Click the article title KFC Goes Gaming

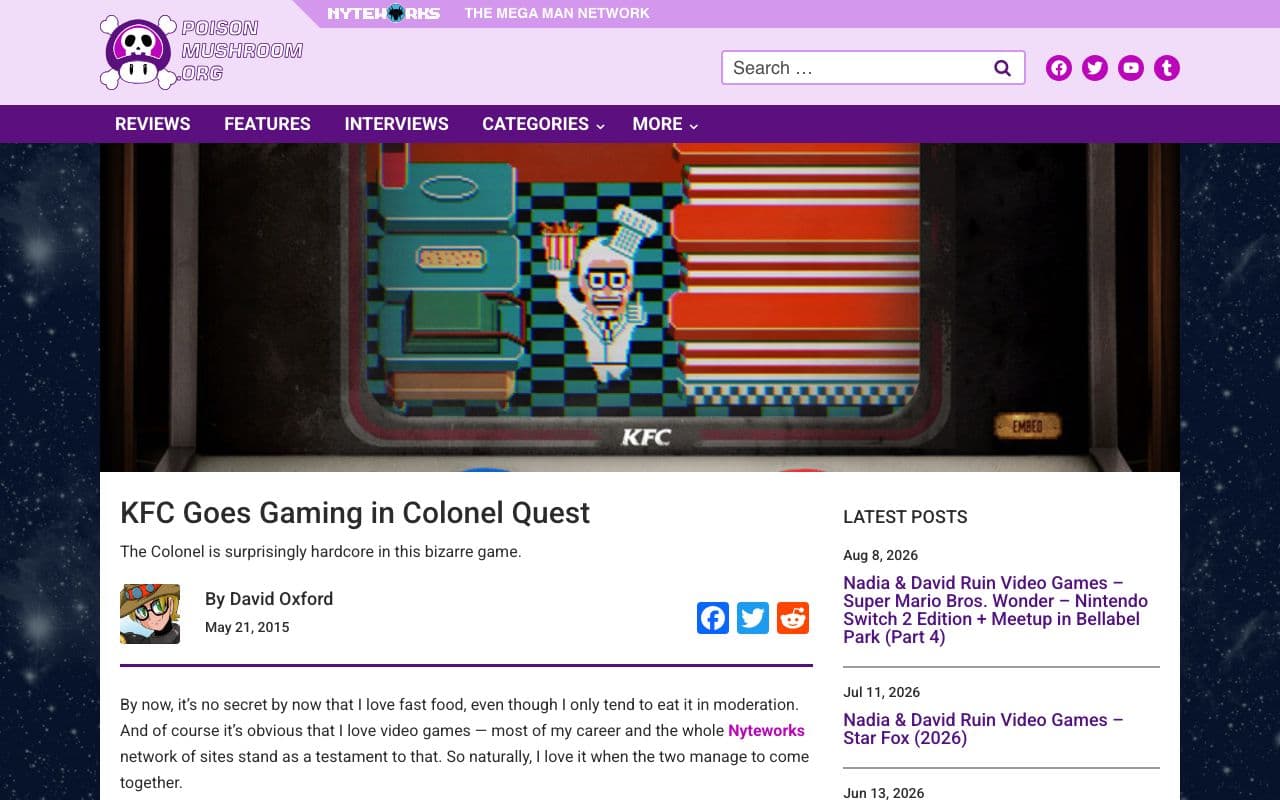click(355, 513)
